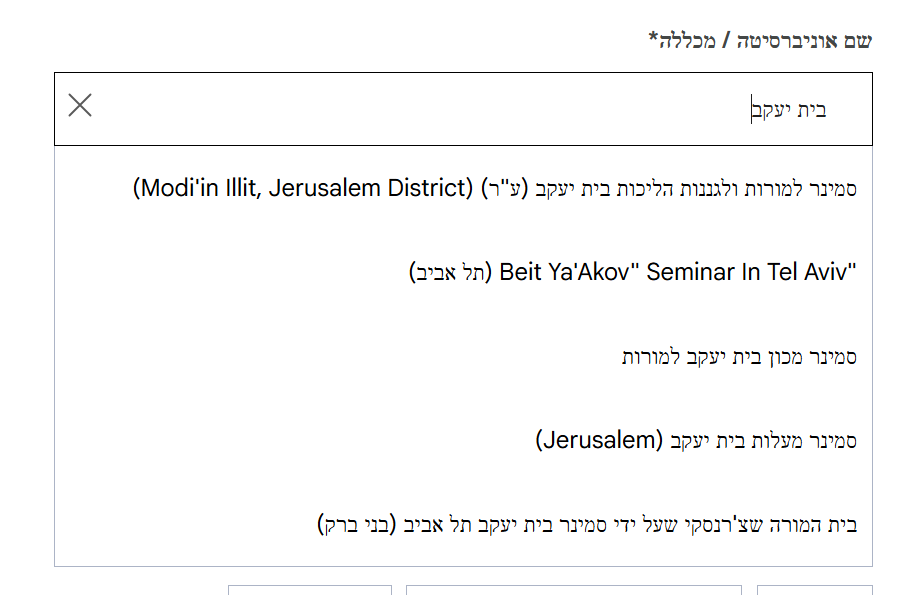
Task: Focus the university / college name input box
Action: tap(450, 109)
